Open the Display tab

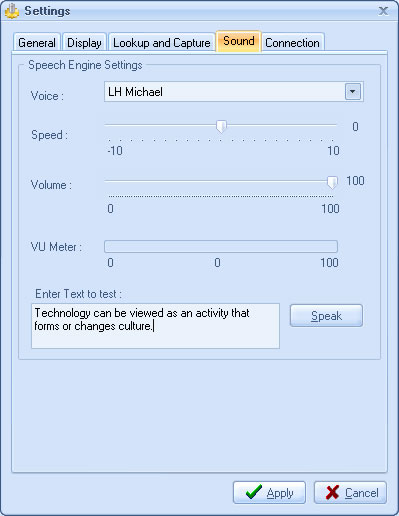pos(84,42)
